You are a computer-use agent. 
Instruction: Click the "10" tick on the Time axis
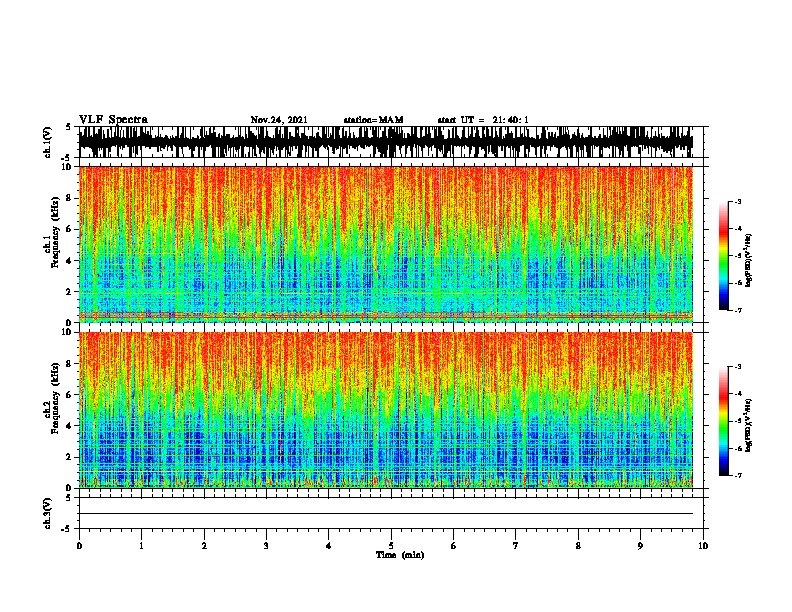tap(703, 546)
